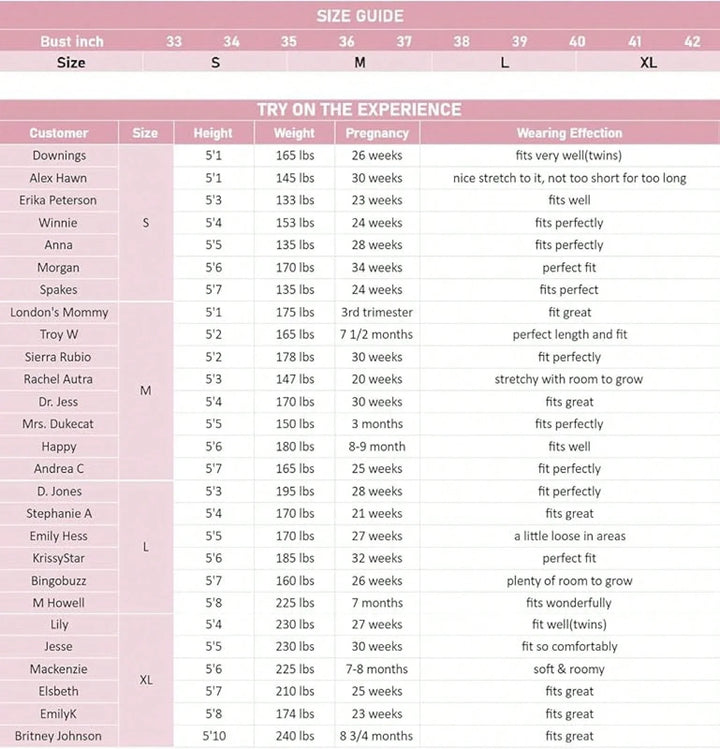Select the Rachel Autra customer cell

pyautogui.click(x=59, y=379)
